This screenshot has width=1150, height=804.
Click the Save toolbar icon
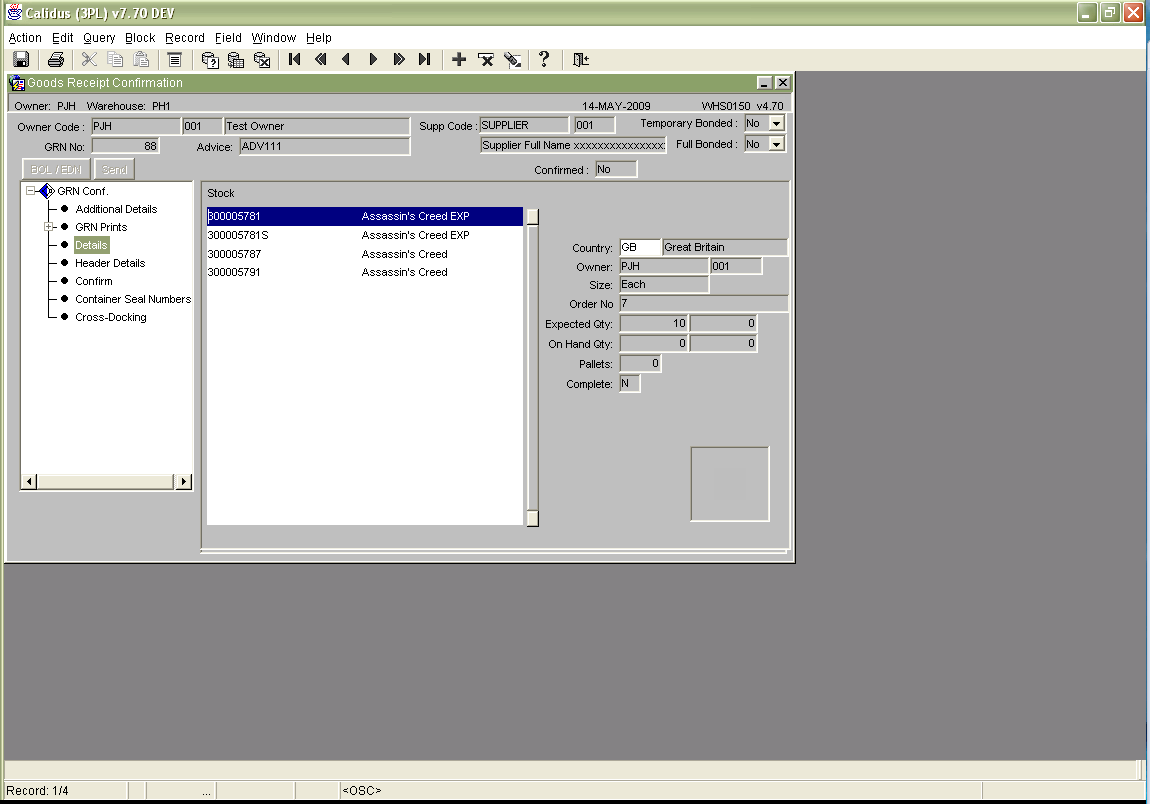(x=21, y=59)
